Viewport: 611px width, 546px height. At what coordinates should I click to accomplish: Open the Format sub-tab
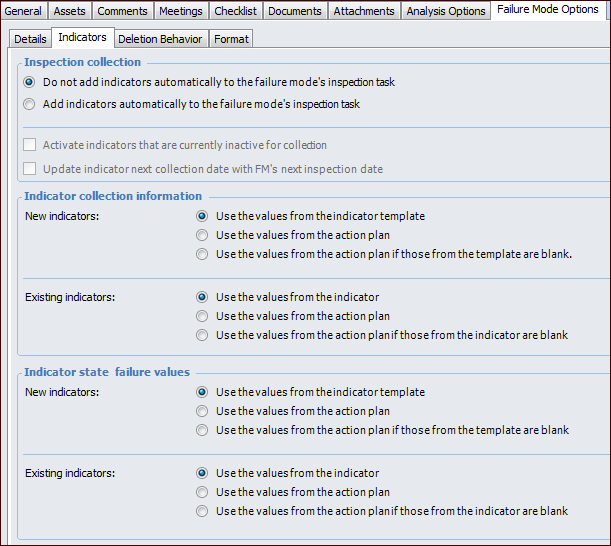pyautogui.click(x=231, y=39)
